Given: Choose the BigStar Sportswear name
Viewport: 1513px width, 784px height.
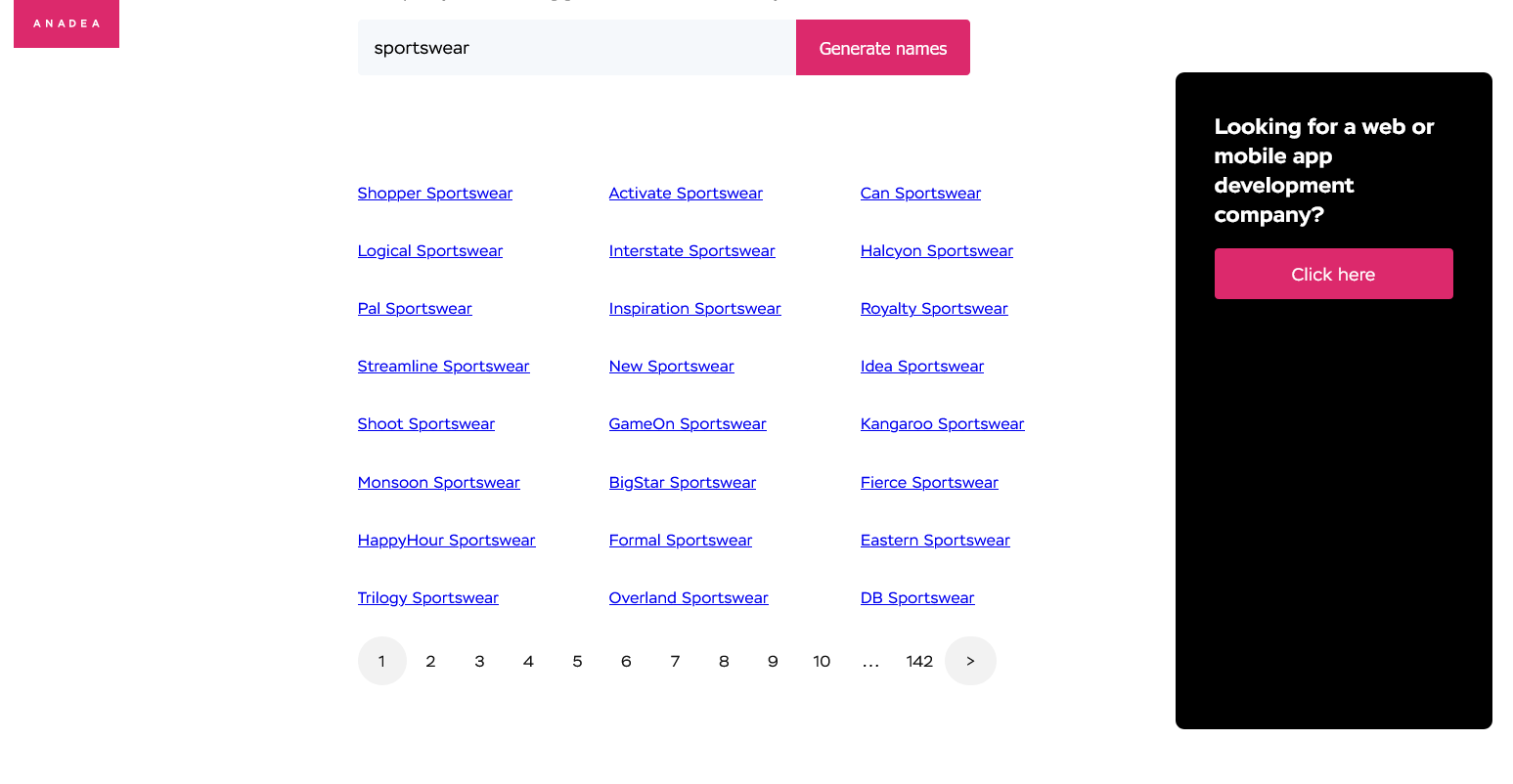Looking at the screenshot, I should pos(682,482).
